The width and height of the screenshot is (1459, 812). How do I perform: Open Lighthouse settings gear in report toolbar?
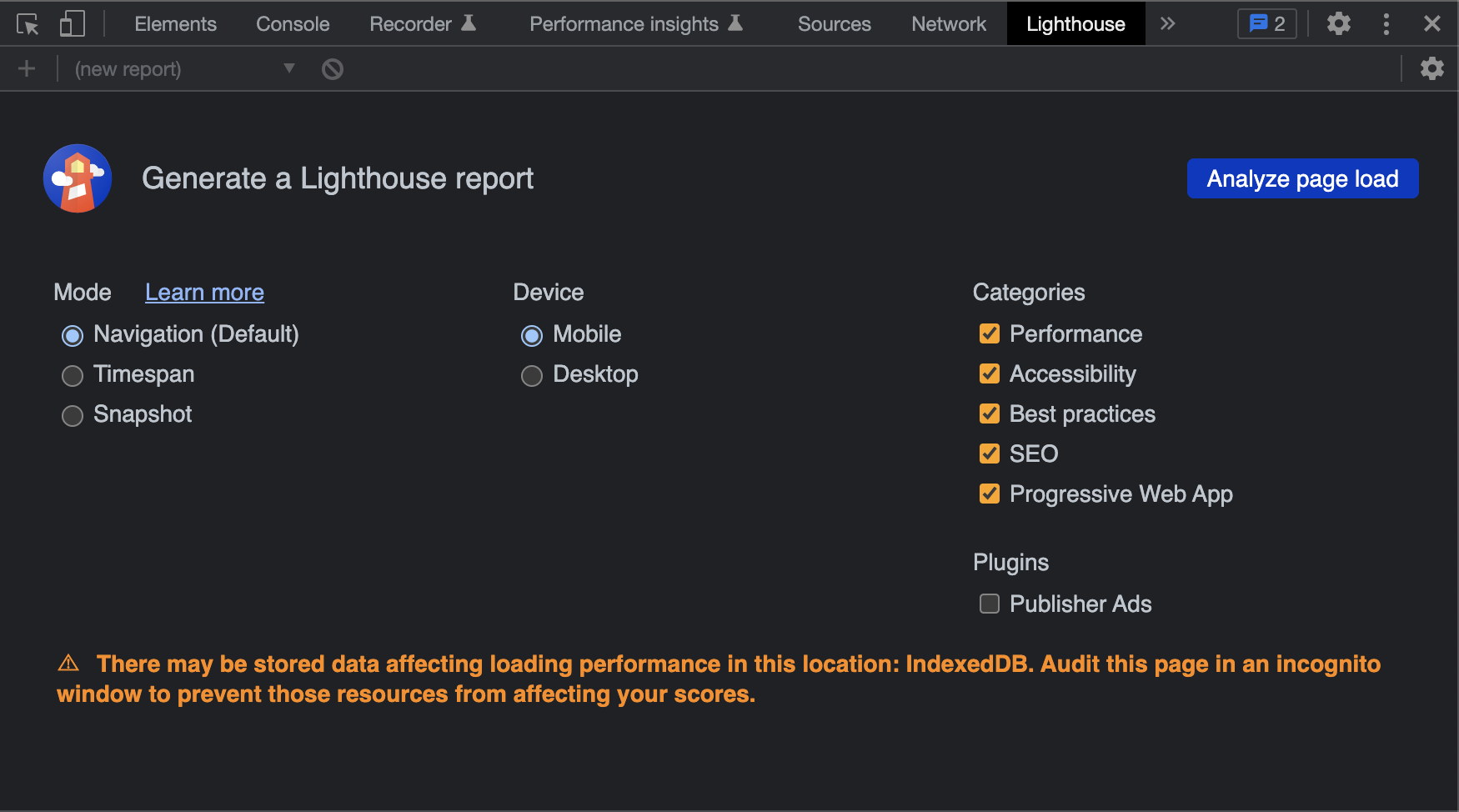click(1431, 68)
